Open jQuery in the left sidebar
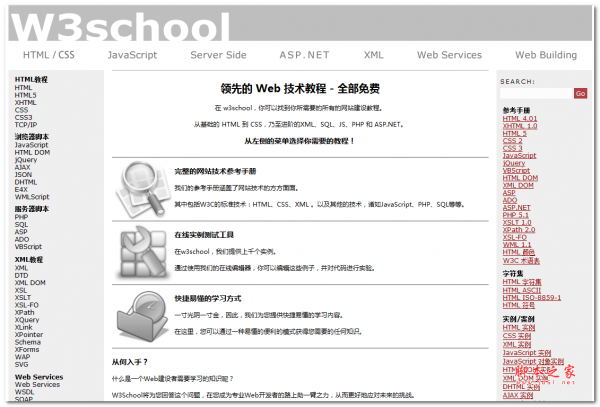Image resolution: width=600 pixels, height=407 pixels. 26,160
